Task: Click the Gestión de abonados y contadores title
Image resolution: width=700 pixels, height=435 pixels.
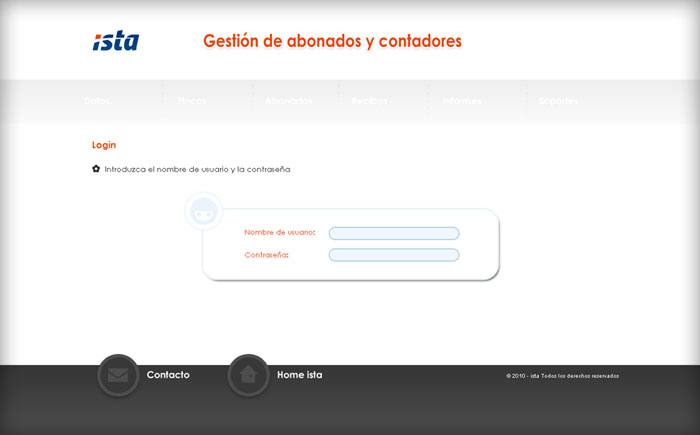Action: point(332,41)
